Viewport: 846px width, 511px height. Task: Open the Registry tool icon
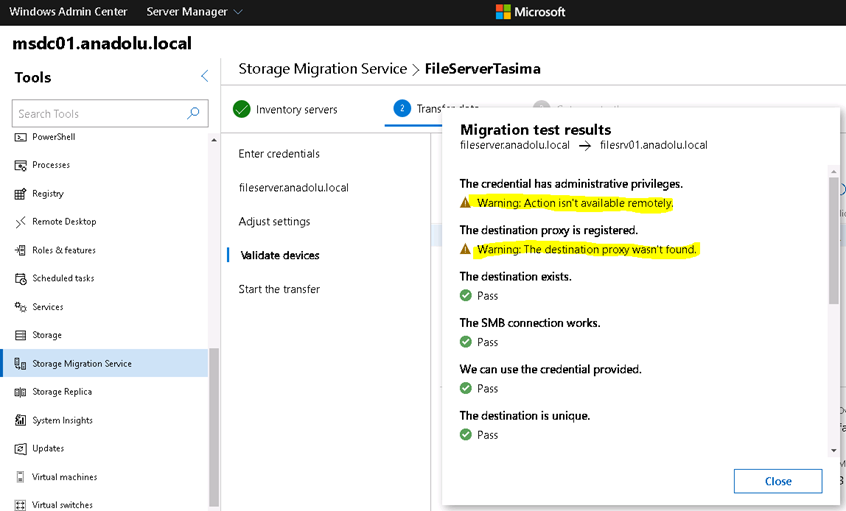pos(21,194)
